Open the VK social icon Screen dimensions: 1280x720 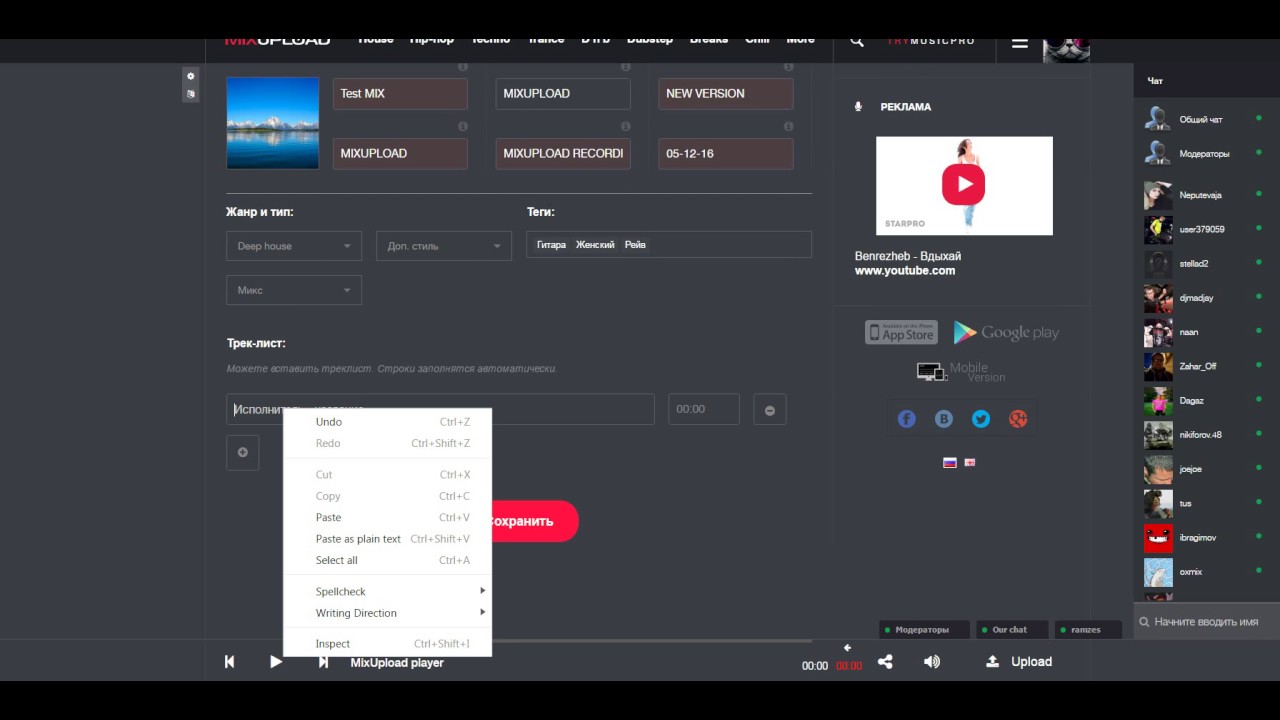943,419
